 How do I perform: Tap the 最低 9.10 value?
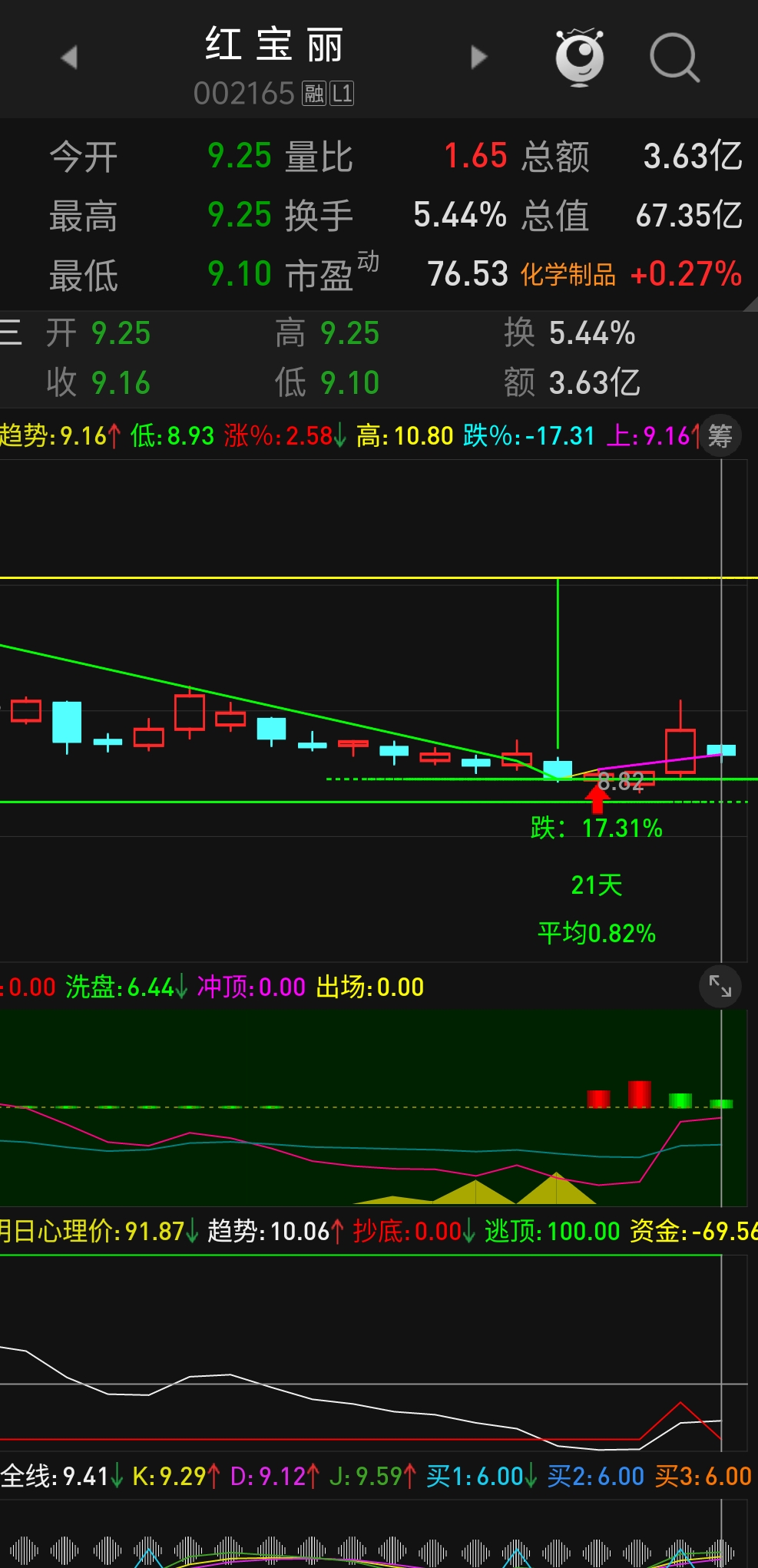pos(240,274)
